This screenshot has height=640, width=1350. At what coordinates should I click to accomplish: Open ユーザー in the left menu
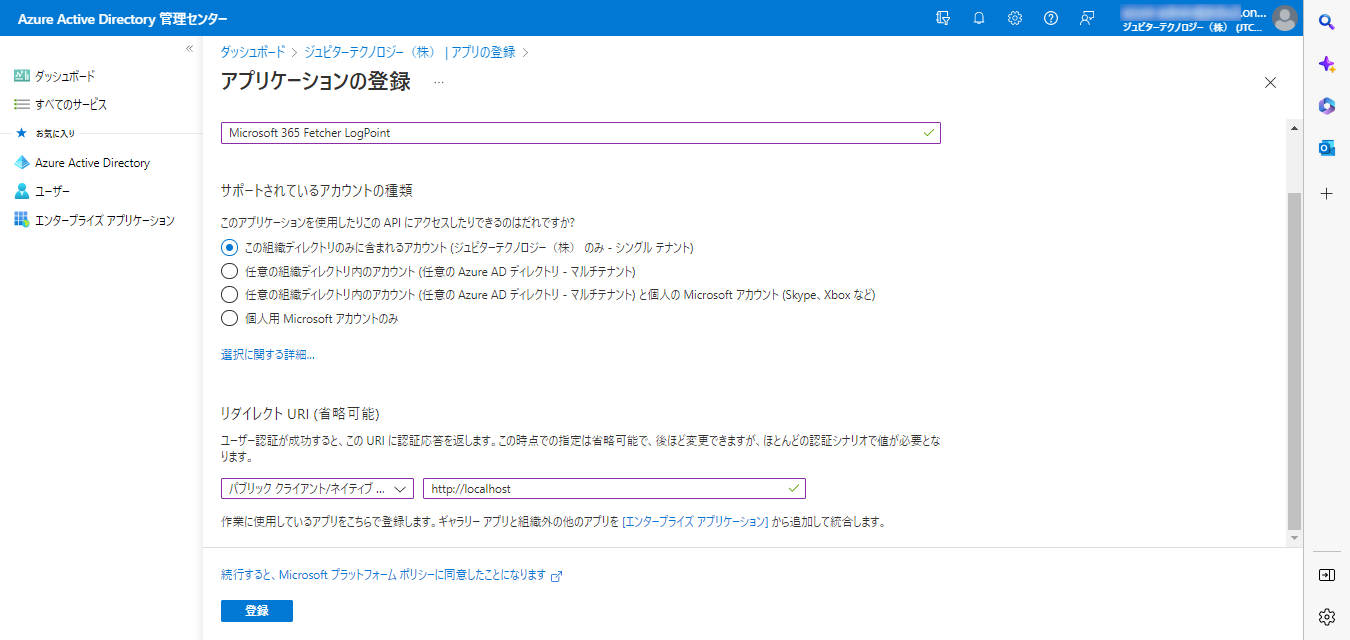[x=52, y=191]
